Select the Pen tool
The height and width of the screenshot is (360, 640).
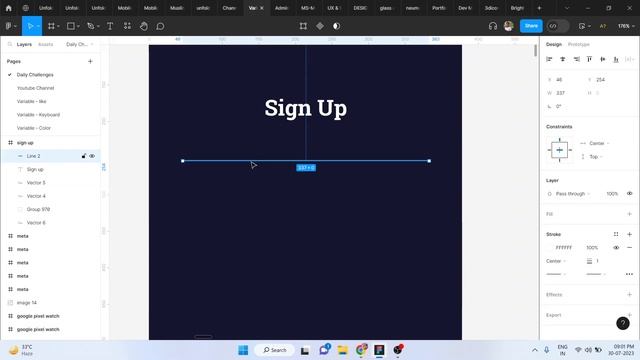(90, 26)
